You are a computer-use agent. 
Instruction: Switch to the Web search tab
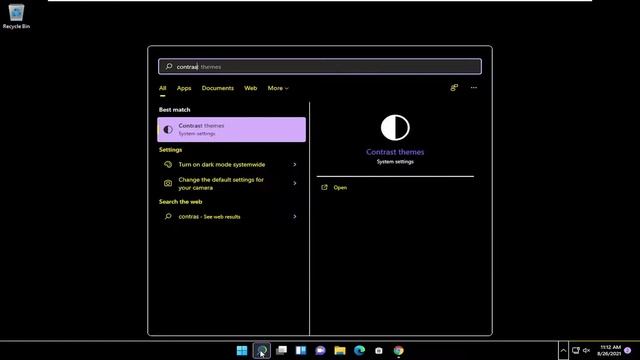(251, 88)
